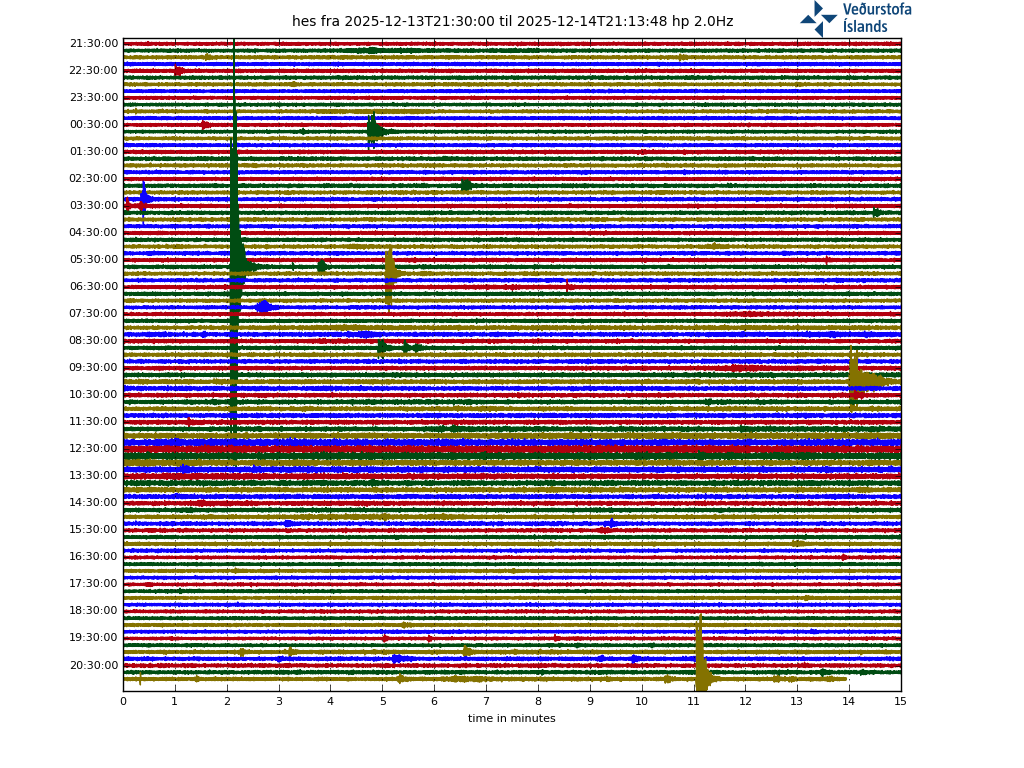Click the olive event burst at minute 14
This screenshot has width=1024, height=768.
coord(860,377)
